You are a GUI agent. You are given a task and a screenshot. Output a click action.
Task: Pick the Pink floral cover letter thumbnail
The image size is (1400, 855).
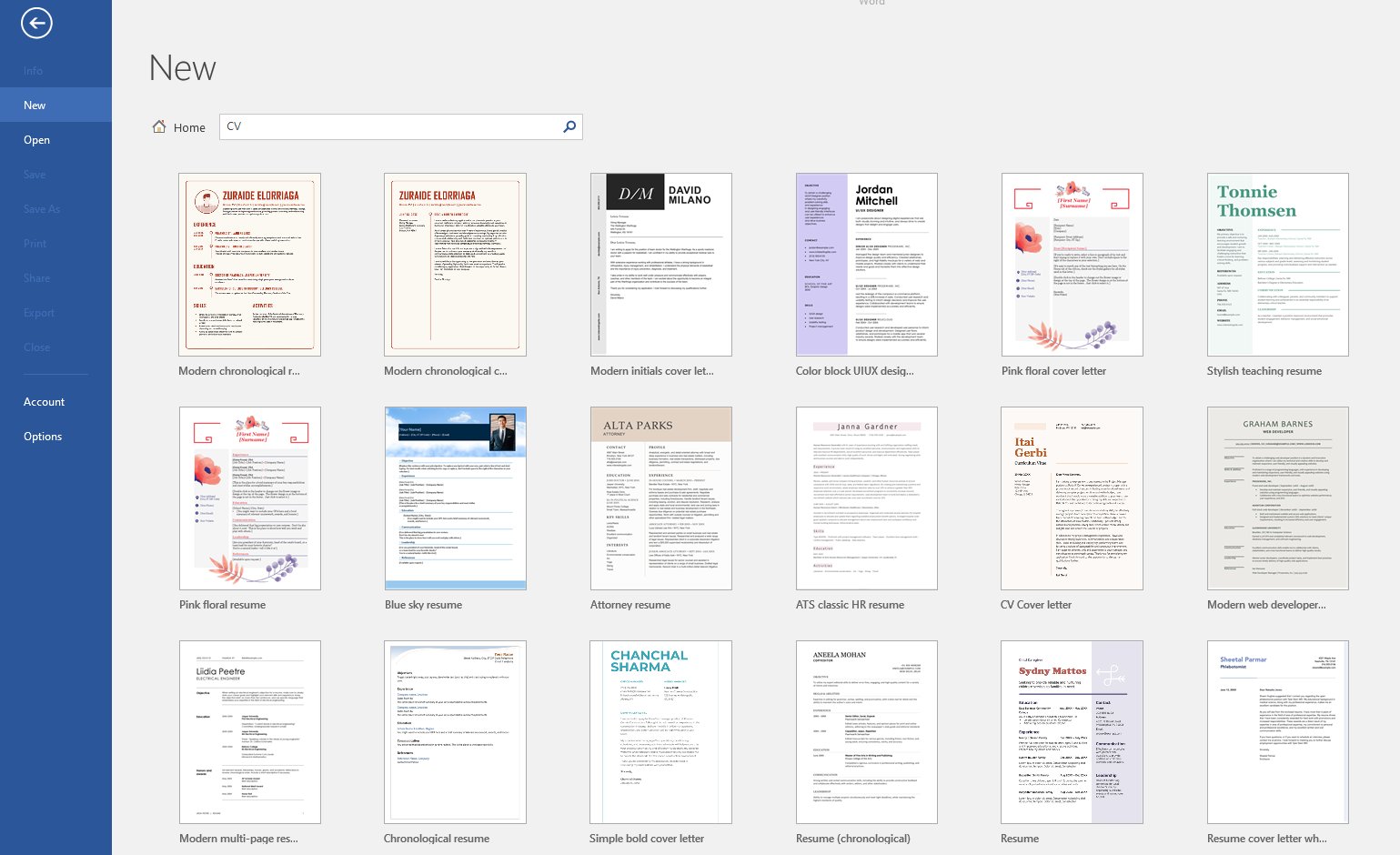click(x=1072, y=265)
